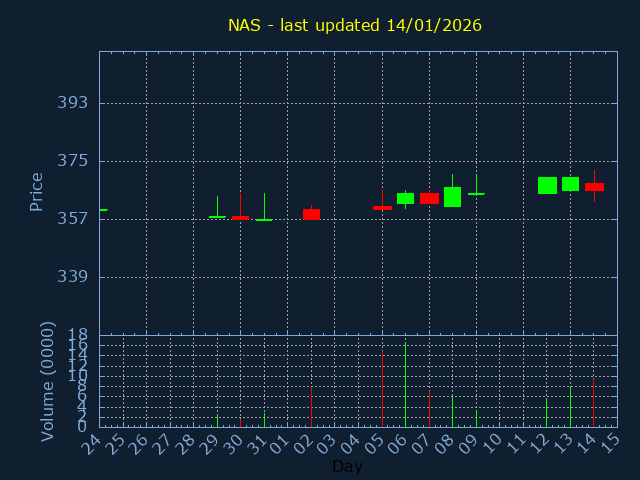Image resolution: width=640 pixels, height=480 pixels.
Task: Click the Volume (0000) axis title
Action: coord(47,381)
